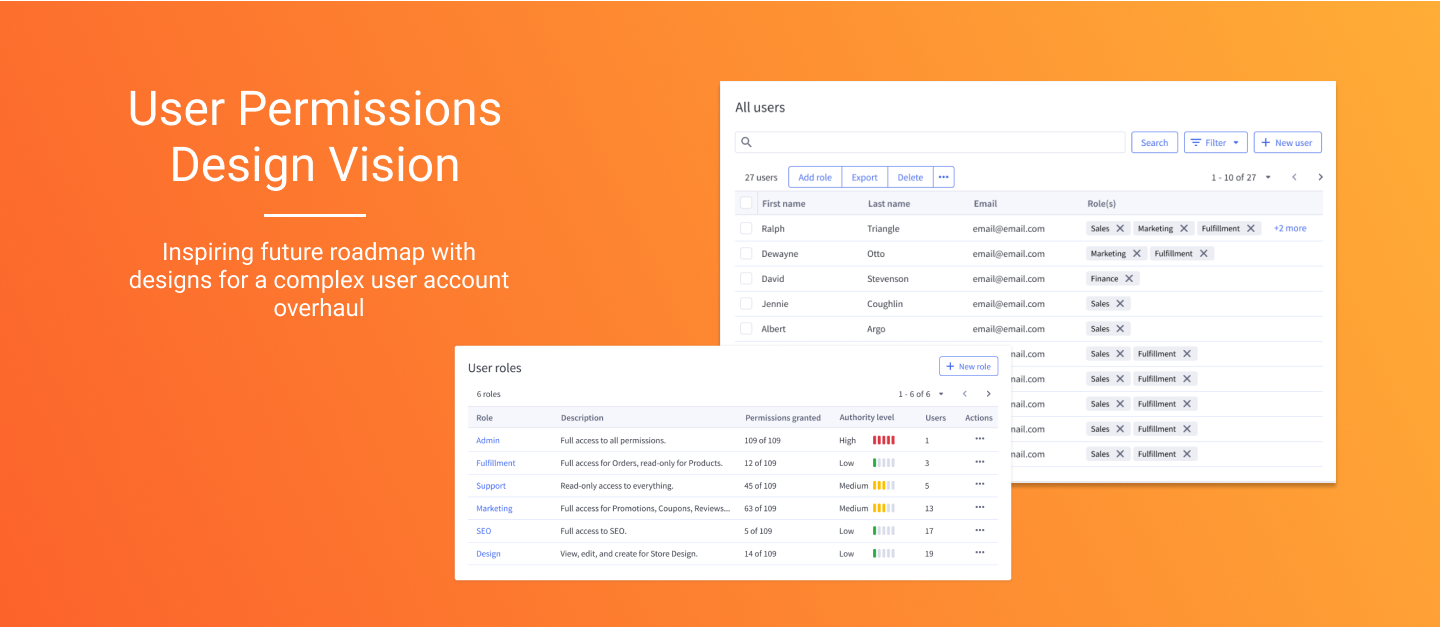Screen dimensions: 1440x627
Task: Remove Sales role tag from Ralph's row
Action: 1120,228
